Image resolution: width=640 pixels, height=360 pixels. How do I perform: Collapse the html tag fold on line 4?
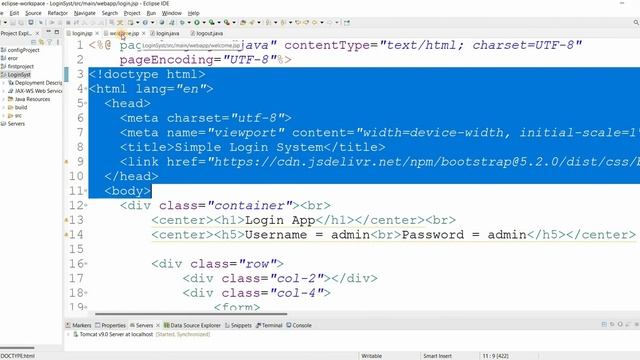click(x=86, y=89)
